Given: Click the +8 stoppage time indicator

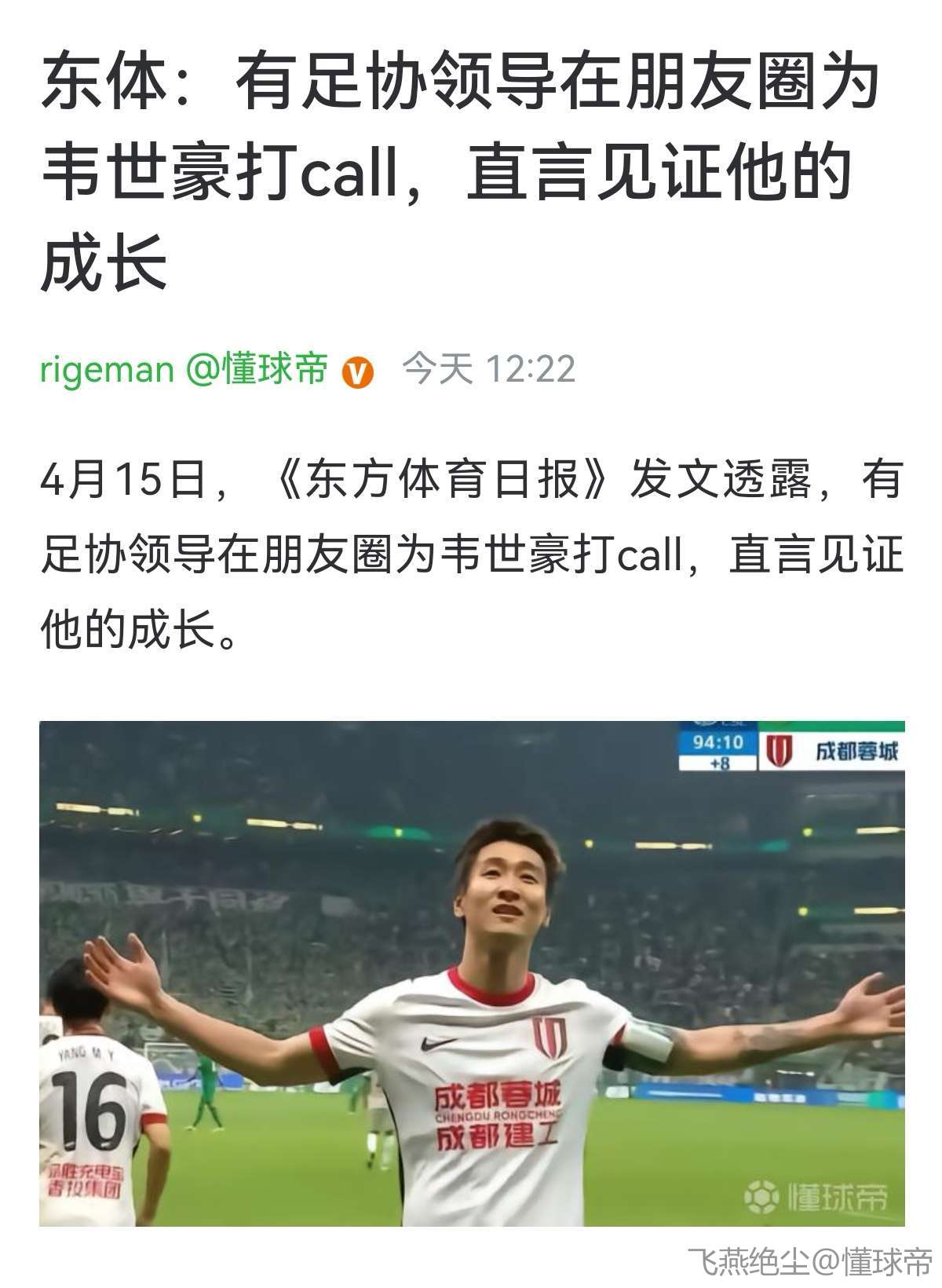Looking at the screenshot, I should point(718,761).
